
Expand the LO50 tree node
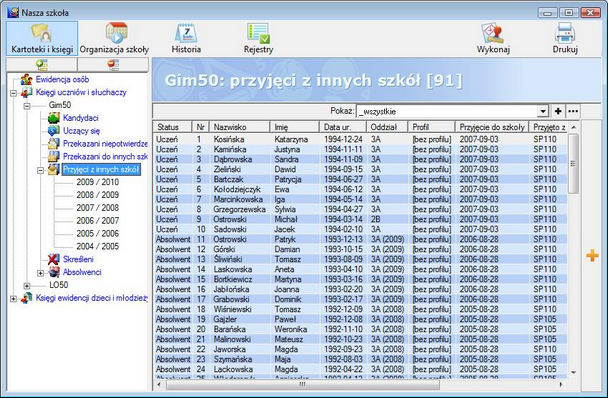click(x=27, y=286)
